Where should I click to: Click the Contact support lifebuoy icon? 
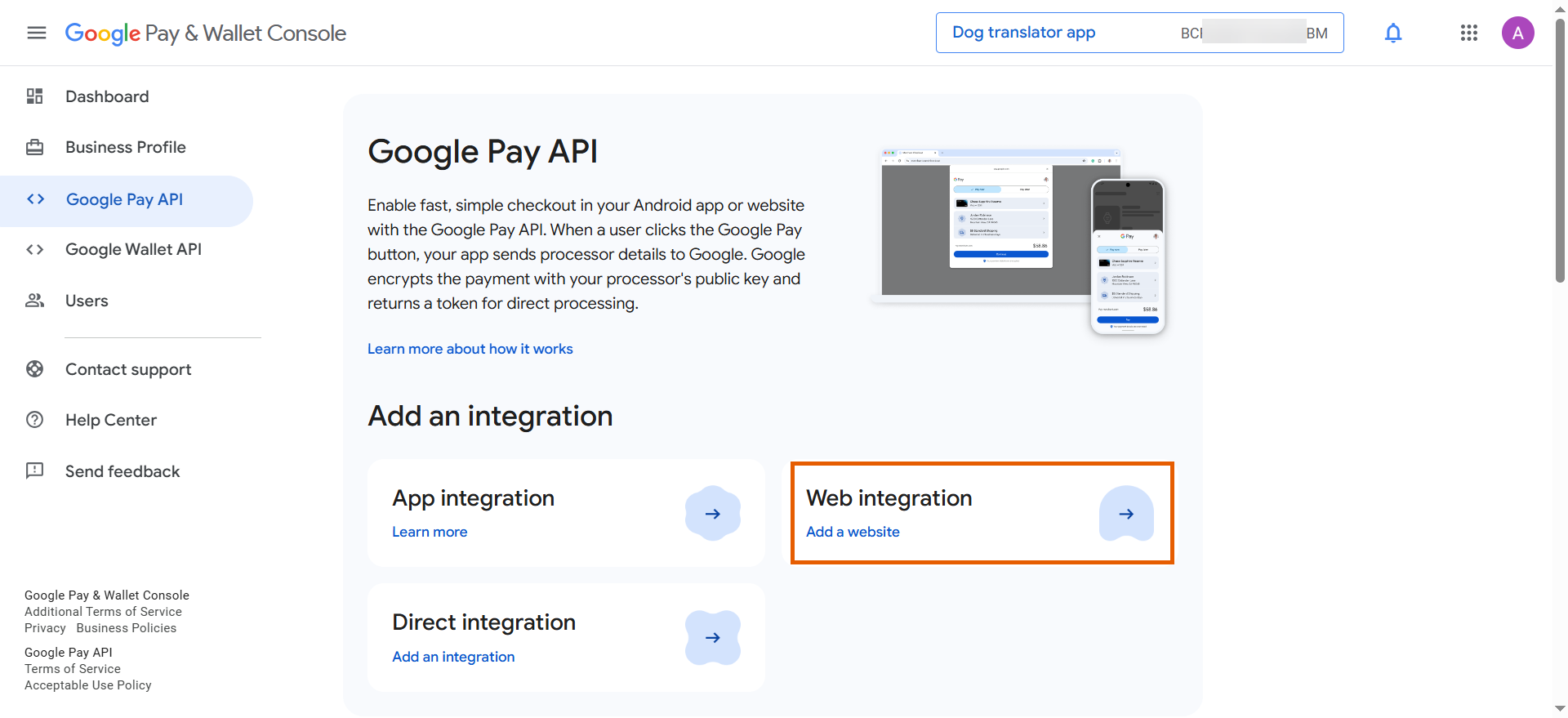pyautogui.click(x=34, y=369)
